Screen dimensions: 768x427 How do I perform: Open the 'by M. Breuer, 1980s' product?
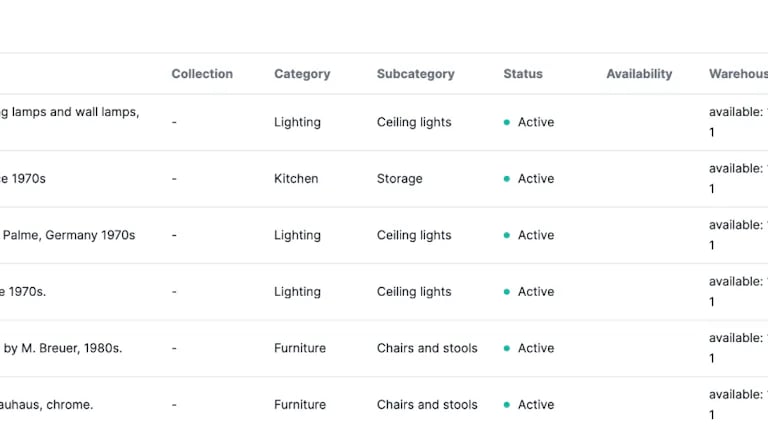tap(62, 349)
